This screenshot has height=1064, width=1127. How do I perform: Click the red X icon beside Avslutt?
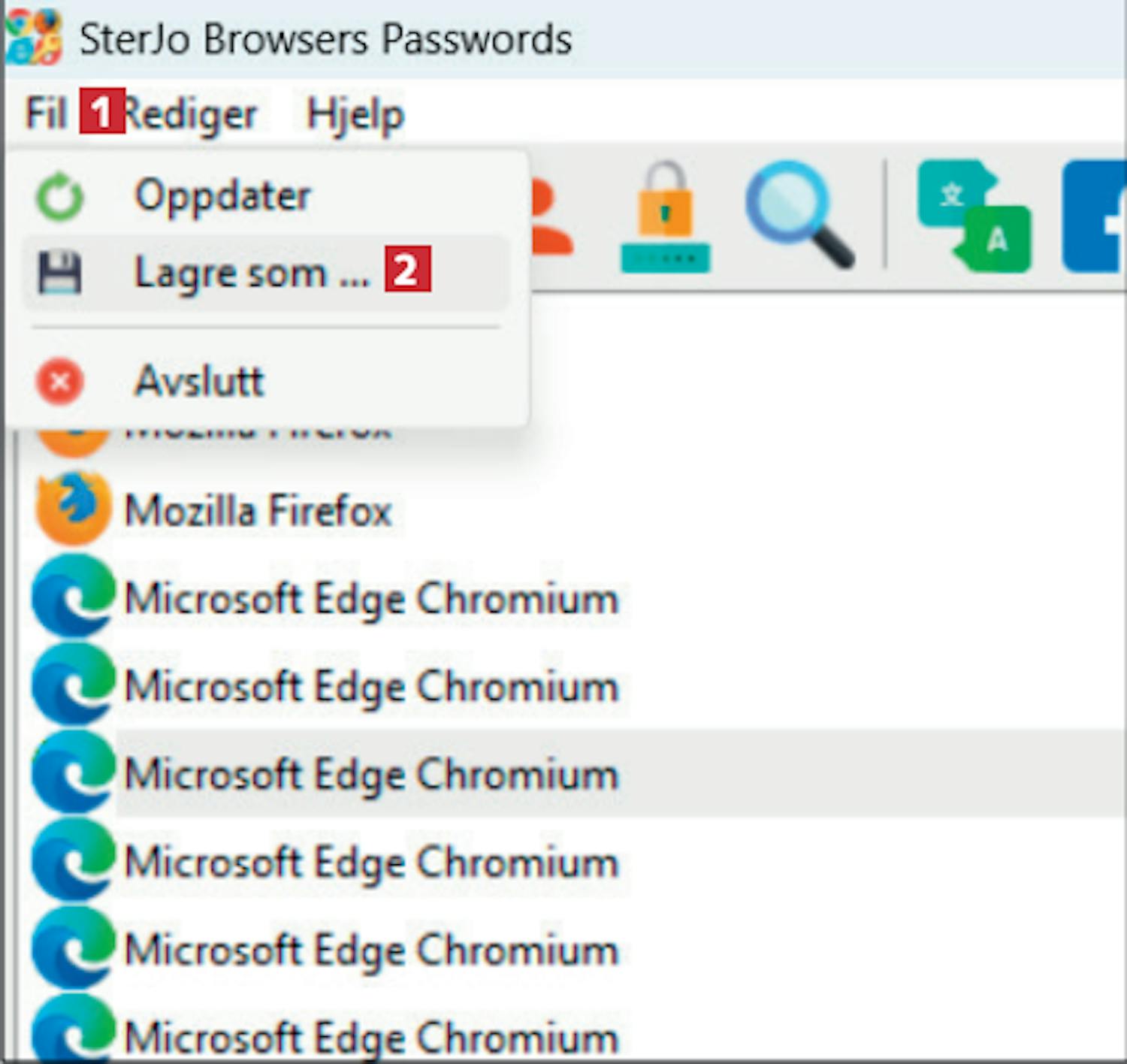60,382
